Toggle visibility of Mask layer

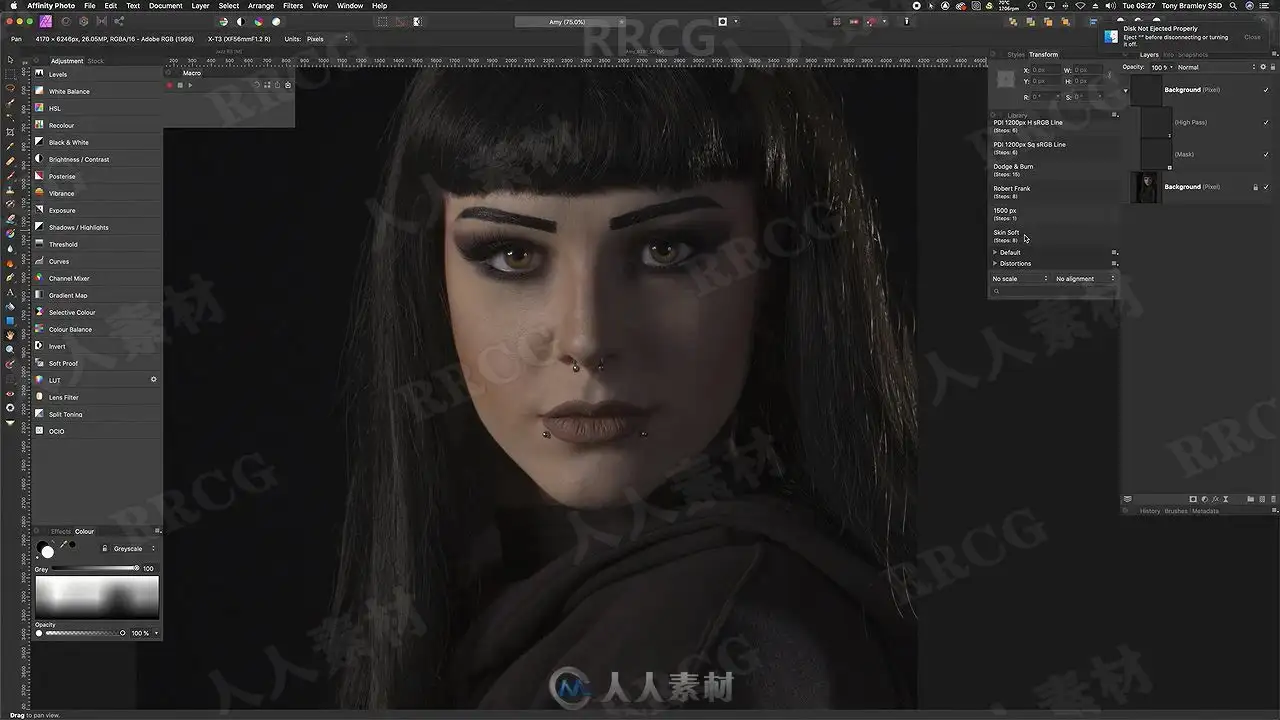1266,154
